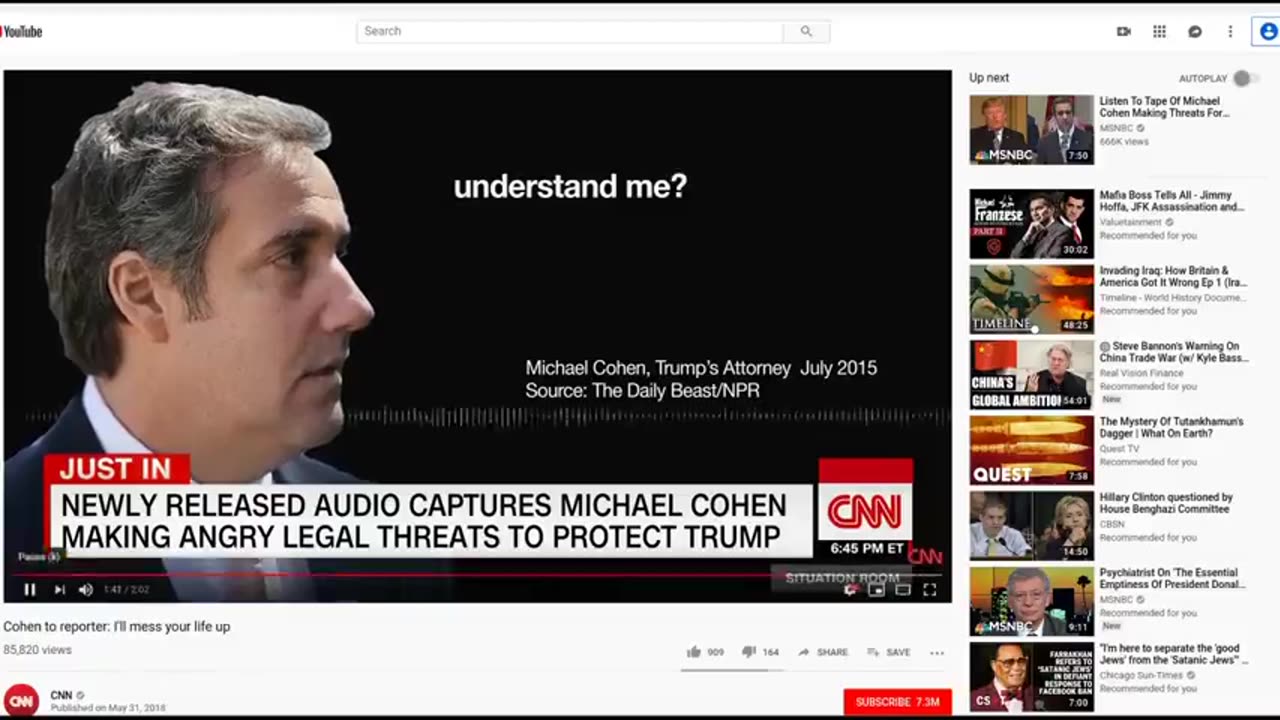Click into the YouTube search field
Image resolution: width=1280 pixels, height=720 pixels.
click(x=570, y=31)
